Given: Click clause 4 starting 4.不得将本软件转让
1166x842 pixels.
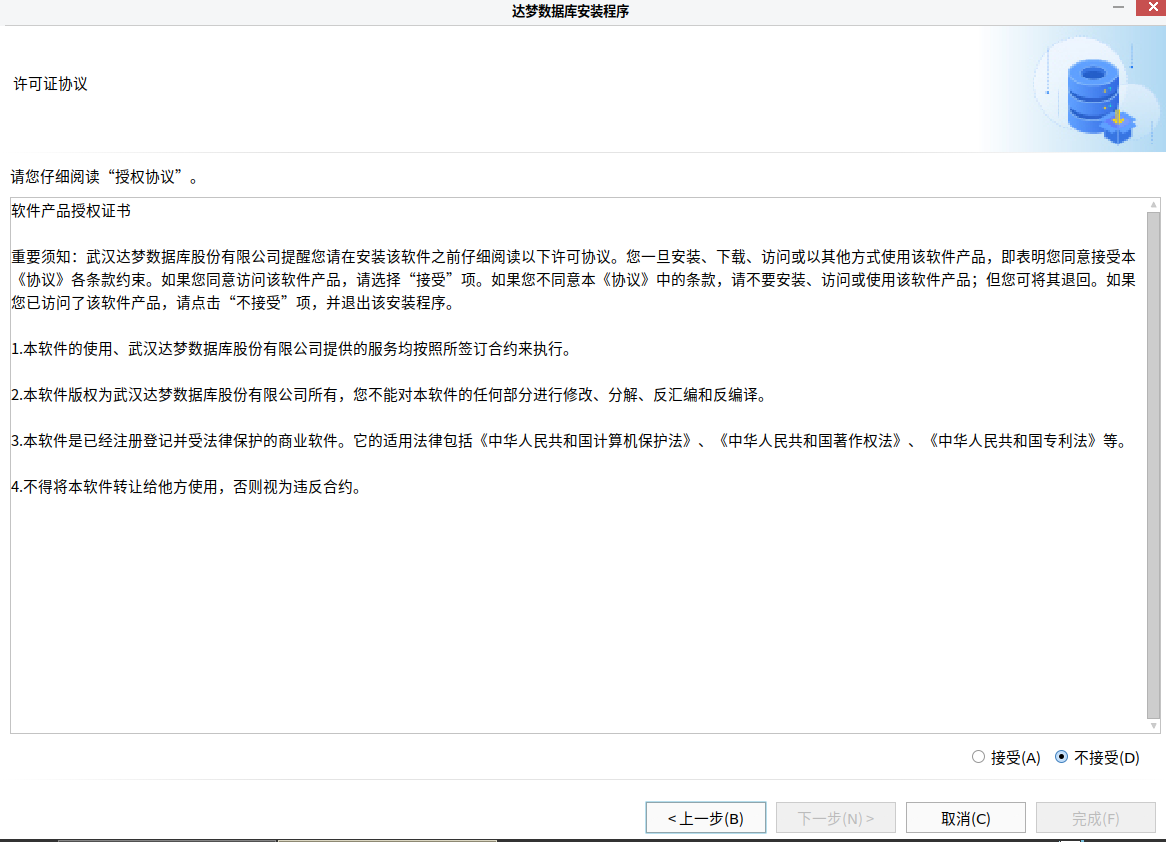Looking at the screenshot, I should click(188, 487).
